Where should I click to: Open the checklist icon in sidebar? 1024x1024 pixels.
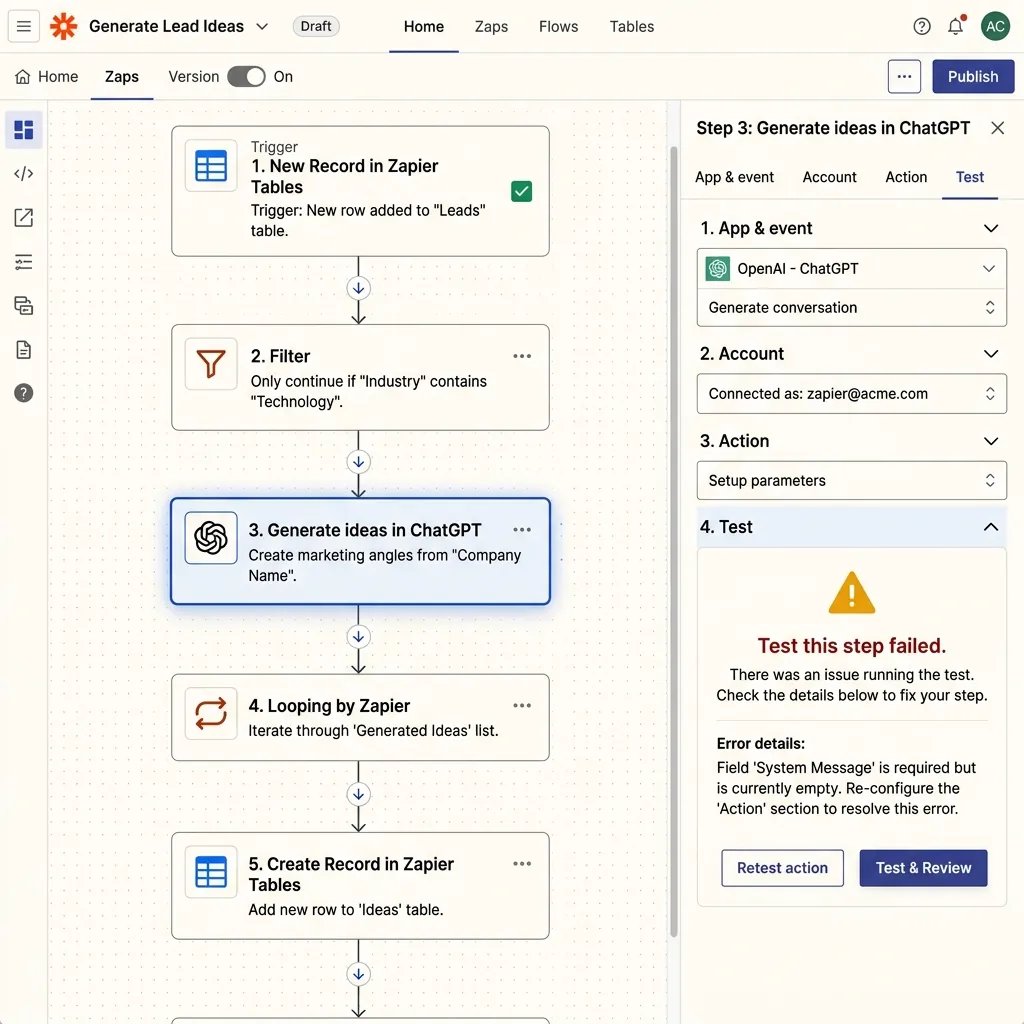[x=24, y=262]
